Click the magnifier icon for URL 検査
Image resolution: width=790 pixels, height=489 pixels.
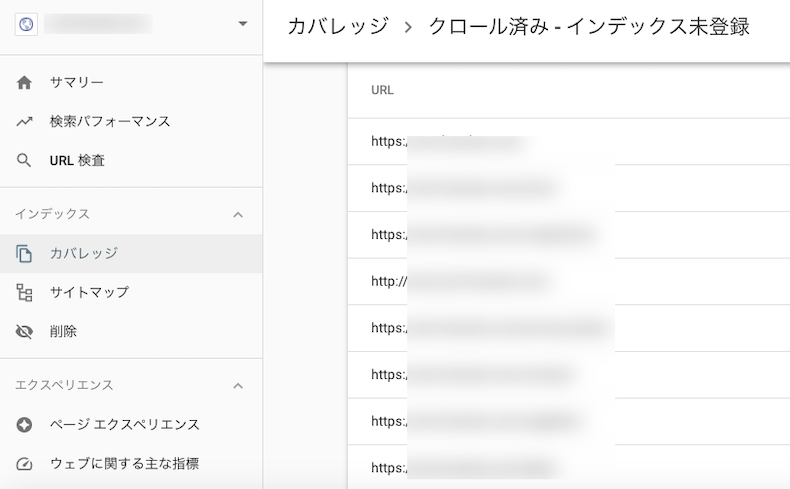pyautogui.click(x=24, y=161)
